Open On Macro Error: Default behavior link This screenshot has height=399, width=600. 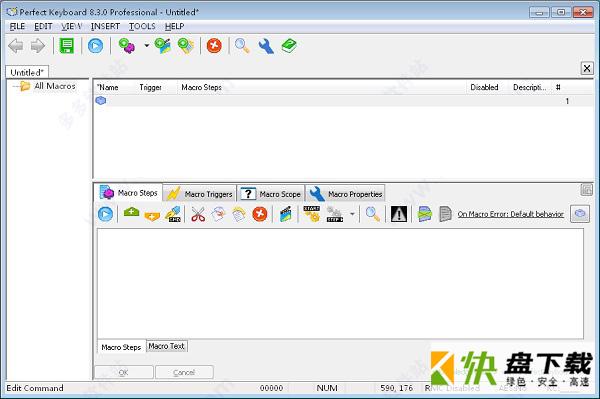(510, 214)
